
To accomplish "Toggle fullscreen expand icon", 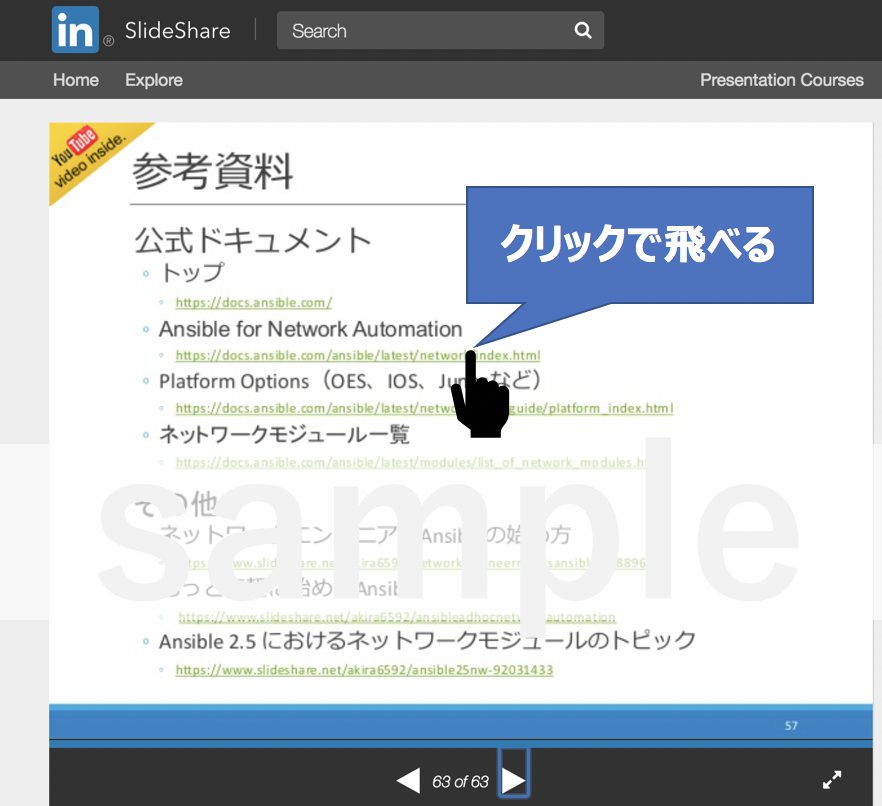I will (832, 780).
